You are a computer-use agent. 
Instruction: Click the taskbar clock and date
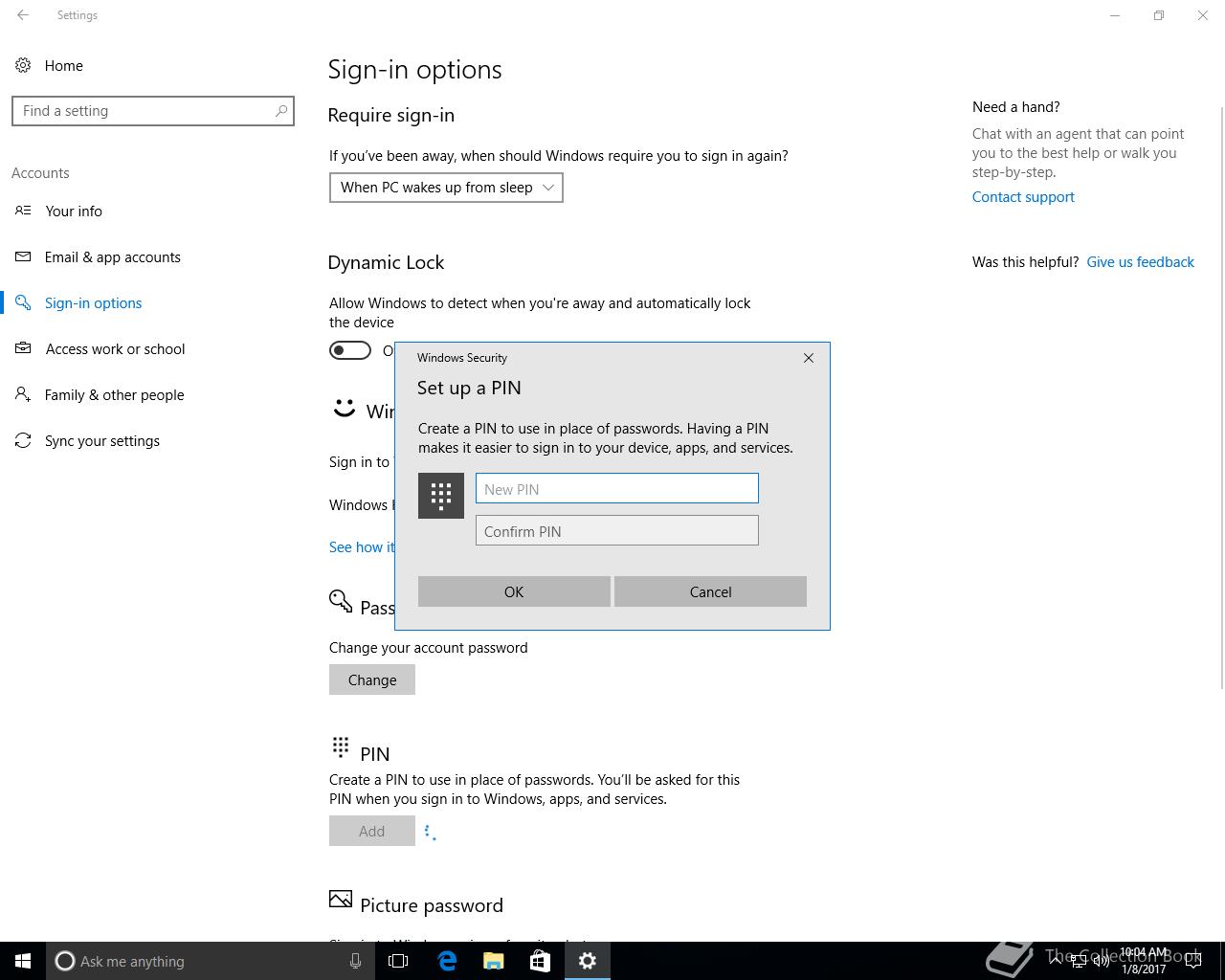pos(1144,961)
